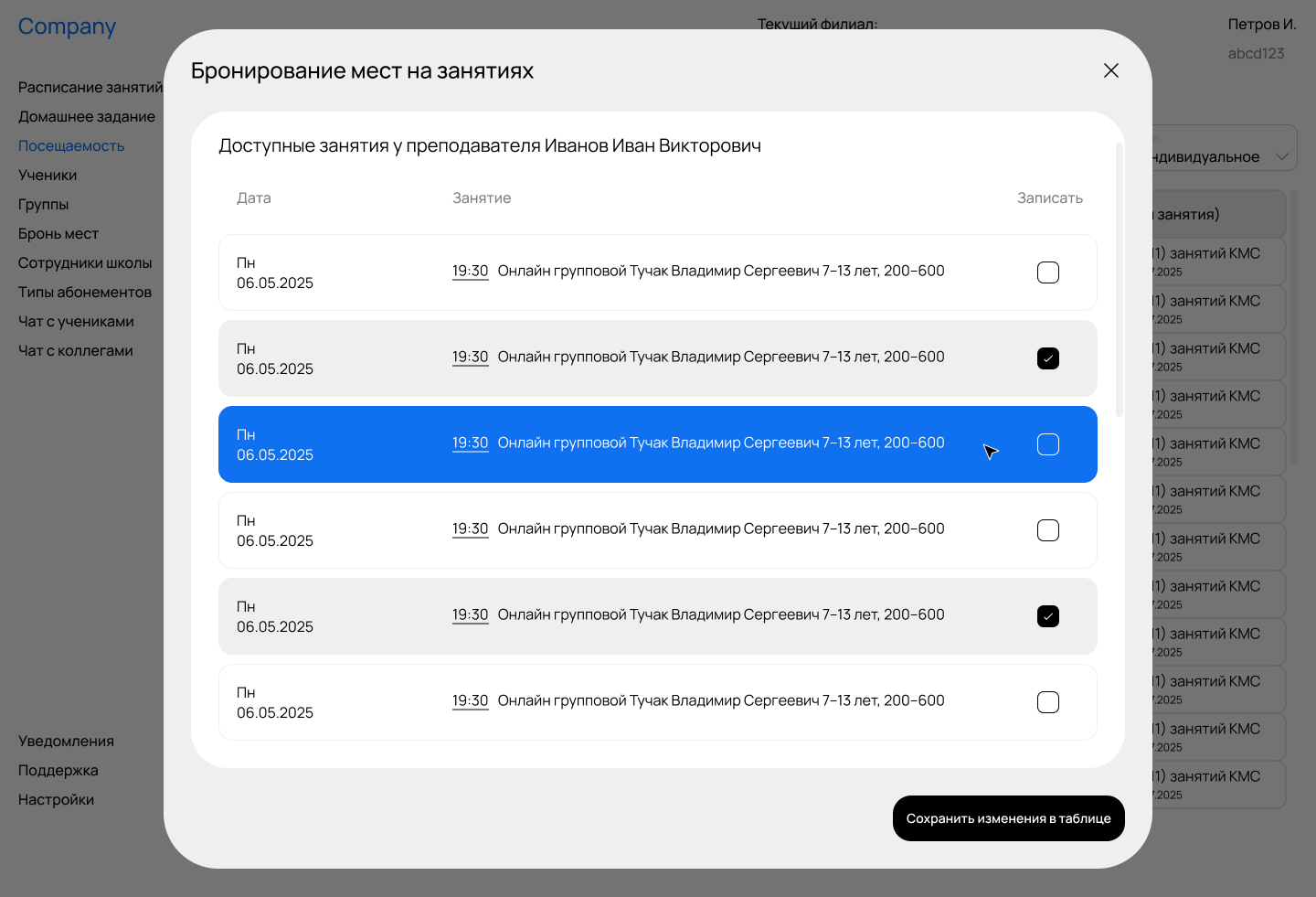Select Посещаемость in the sidebar
Screen dimensions: 1316x897
71,145
